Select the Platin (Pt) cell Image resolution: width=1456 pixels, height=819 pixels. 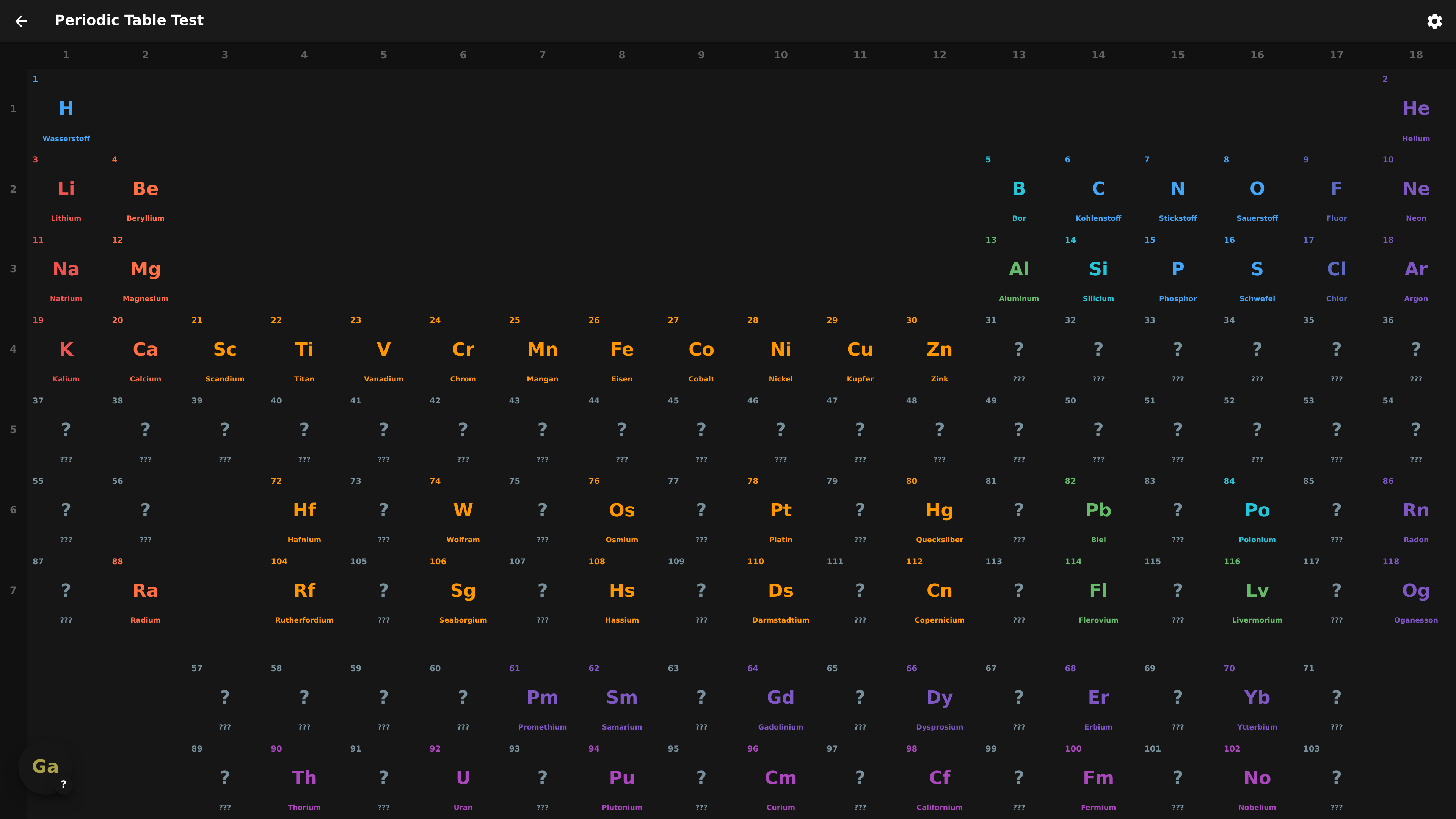tap(781, 510)
